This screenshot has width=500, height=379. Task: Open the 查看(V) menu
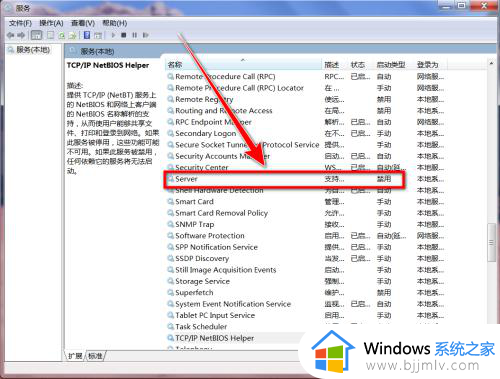click(83, 23)
